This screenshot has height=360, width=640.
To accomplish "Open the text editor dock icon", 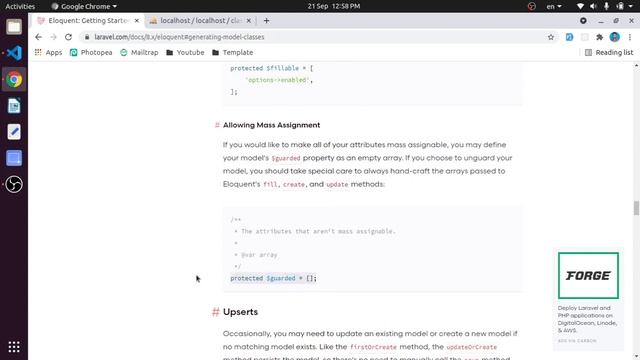I will coord(14,132).
